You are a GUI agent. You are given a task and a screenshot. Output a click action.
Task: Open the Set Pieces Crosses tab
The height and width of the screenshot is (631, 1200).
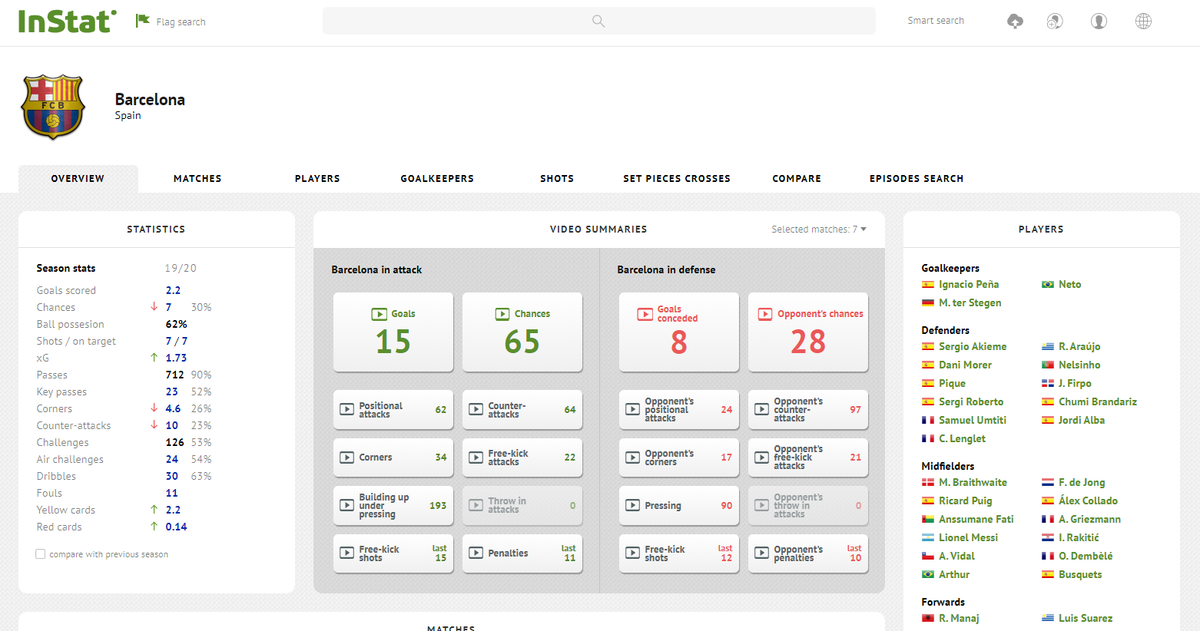click(x=677, y=179)
